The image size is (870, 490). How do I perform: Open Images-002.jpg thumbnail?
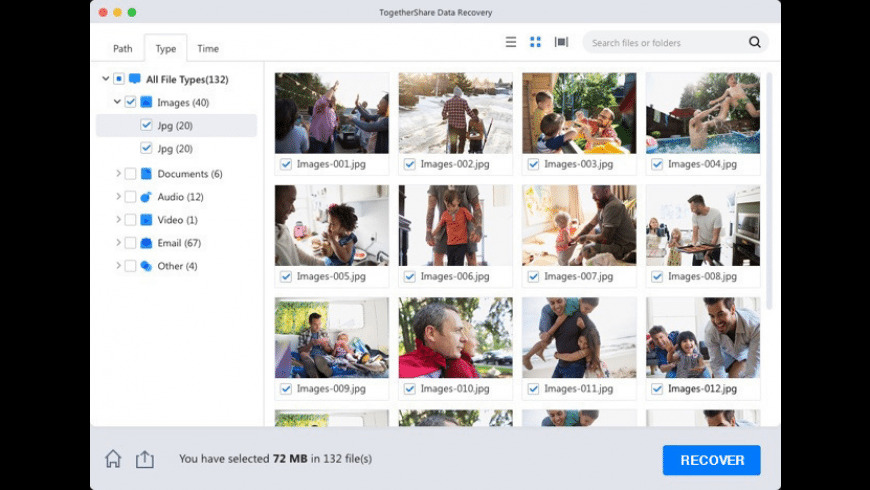456,113
